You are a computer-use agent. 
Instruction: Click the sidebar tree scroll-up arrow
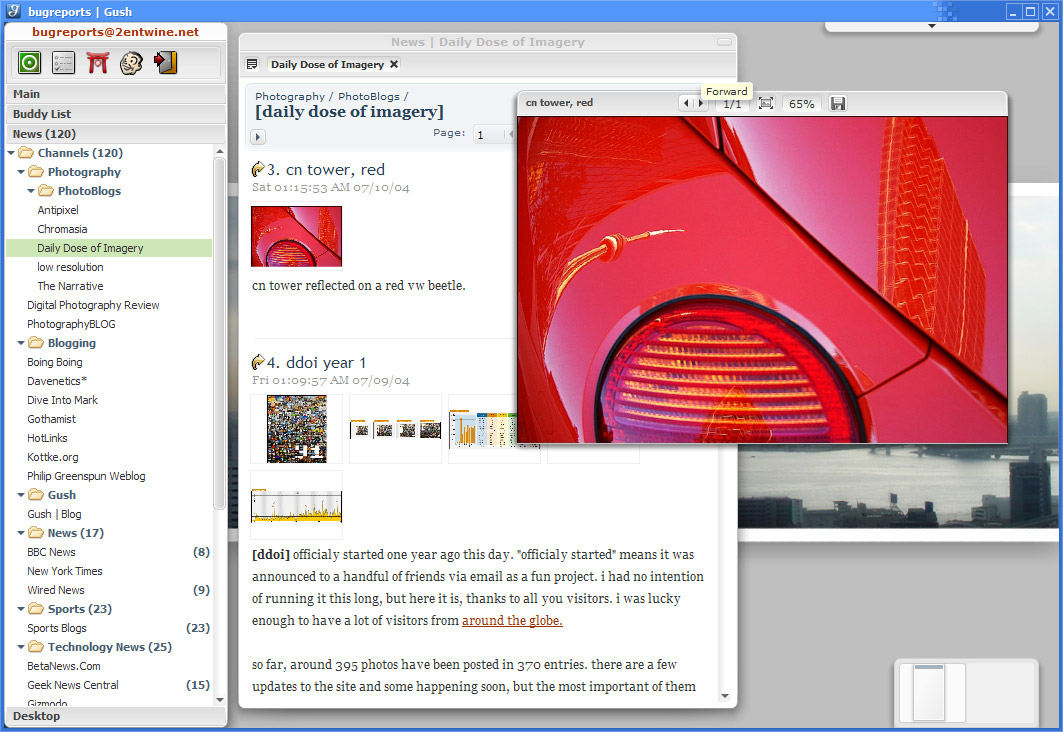220,150
